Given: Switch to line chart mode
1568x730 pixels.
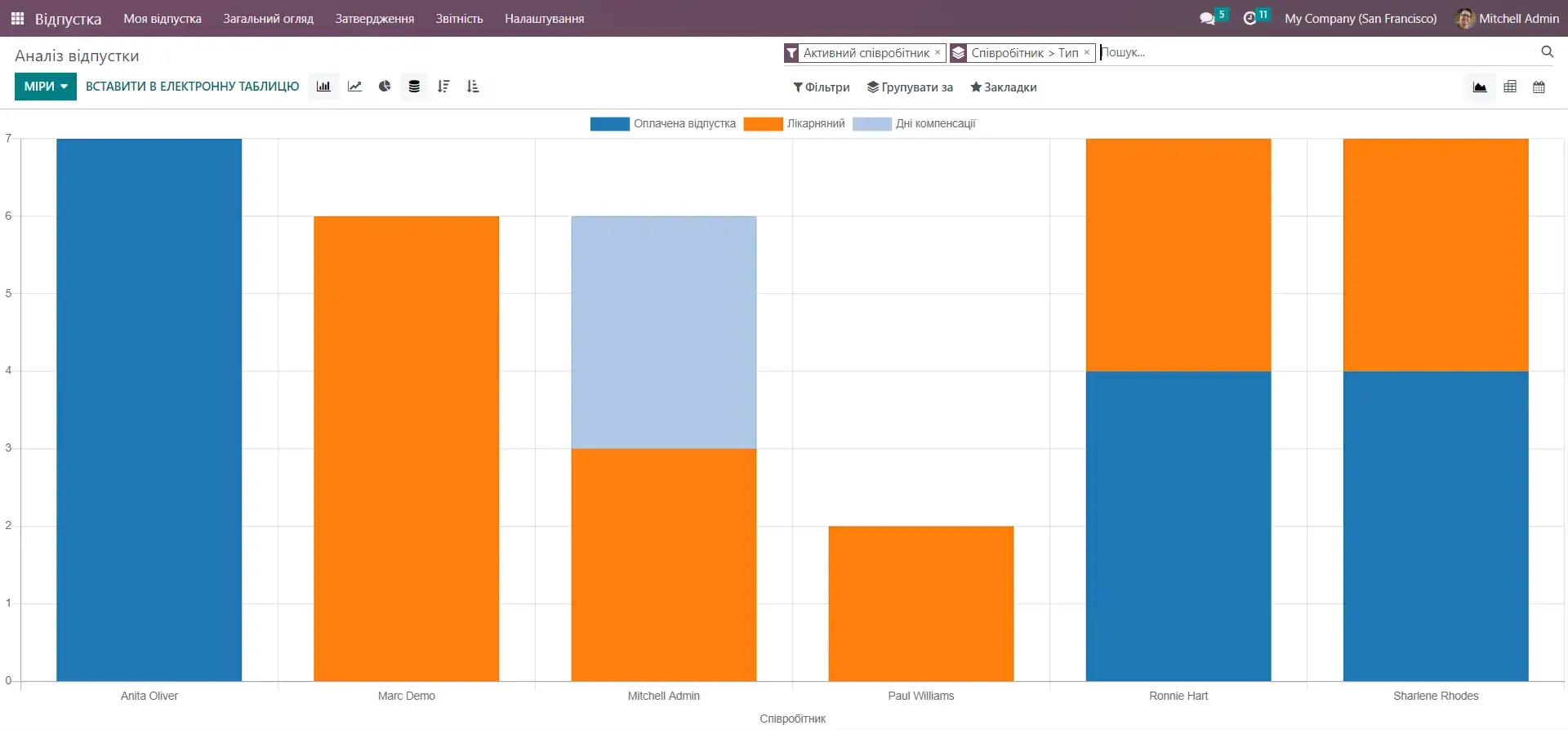Looking at the screenshot, I should click(354, 87).
